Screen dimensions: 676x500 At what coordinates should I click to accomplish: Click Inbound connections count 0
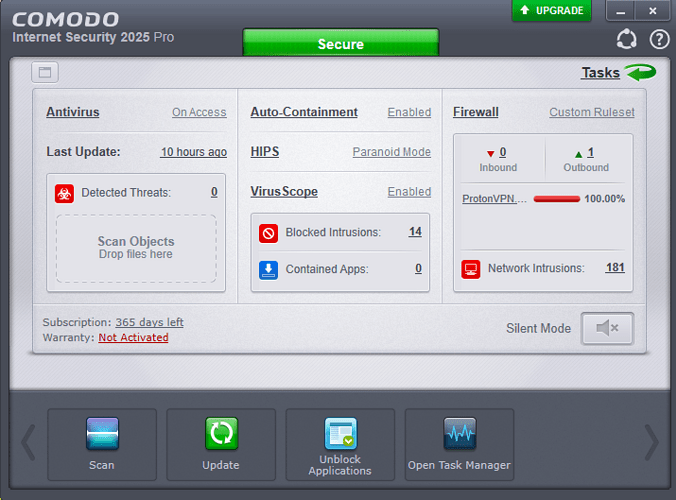503,152
